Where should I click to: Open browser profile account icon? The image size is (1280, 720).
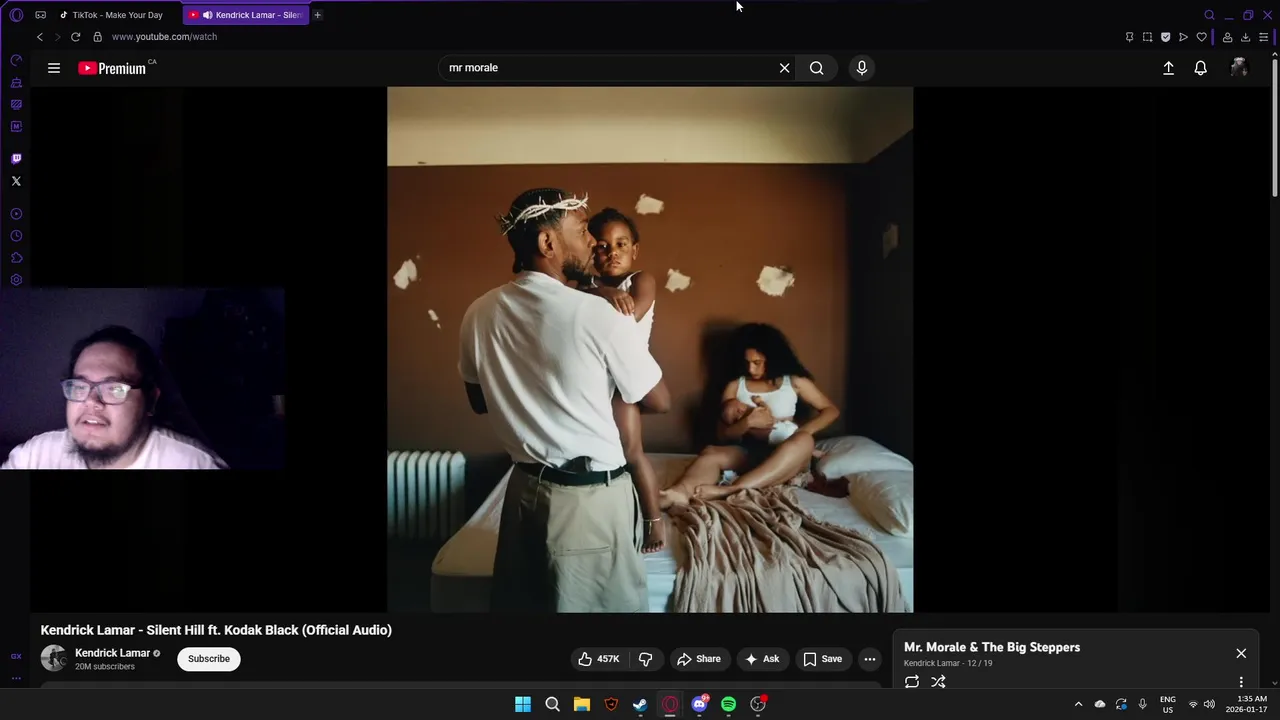(x=1227, y=37)
